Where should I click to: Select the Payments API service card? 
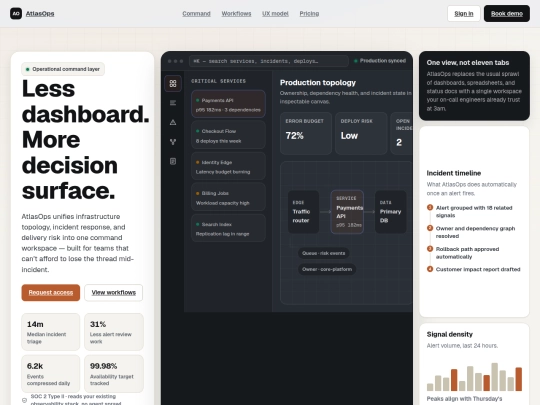(x=228, y=104)
